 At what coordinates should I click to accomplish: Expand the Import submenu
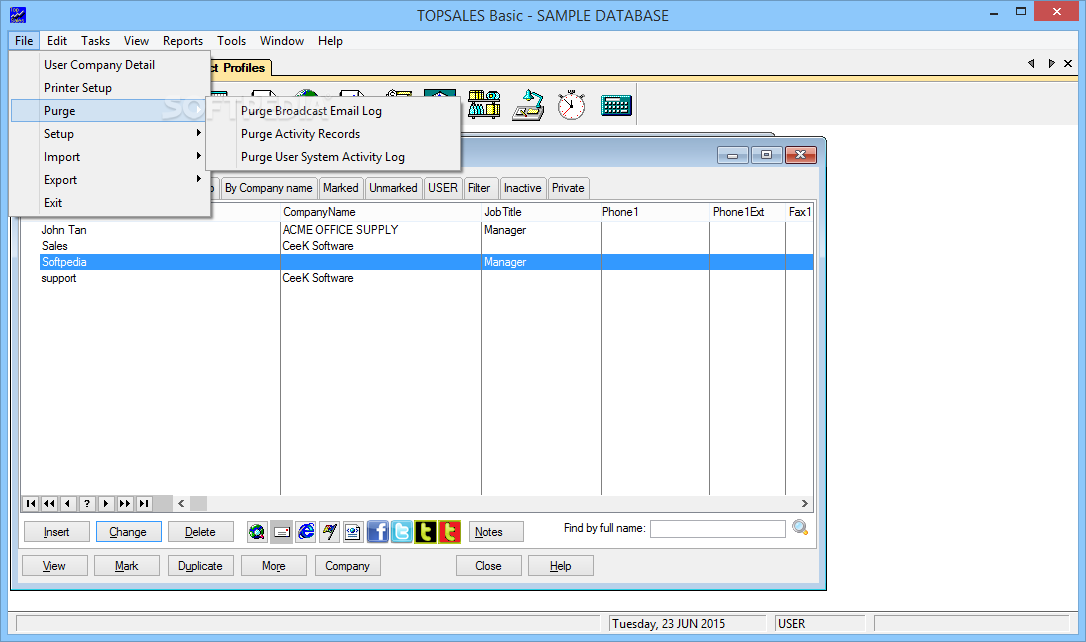111,157
